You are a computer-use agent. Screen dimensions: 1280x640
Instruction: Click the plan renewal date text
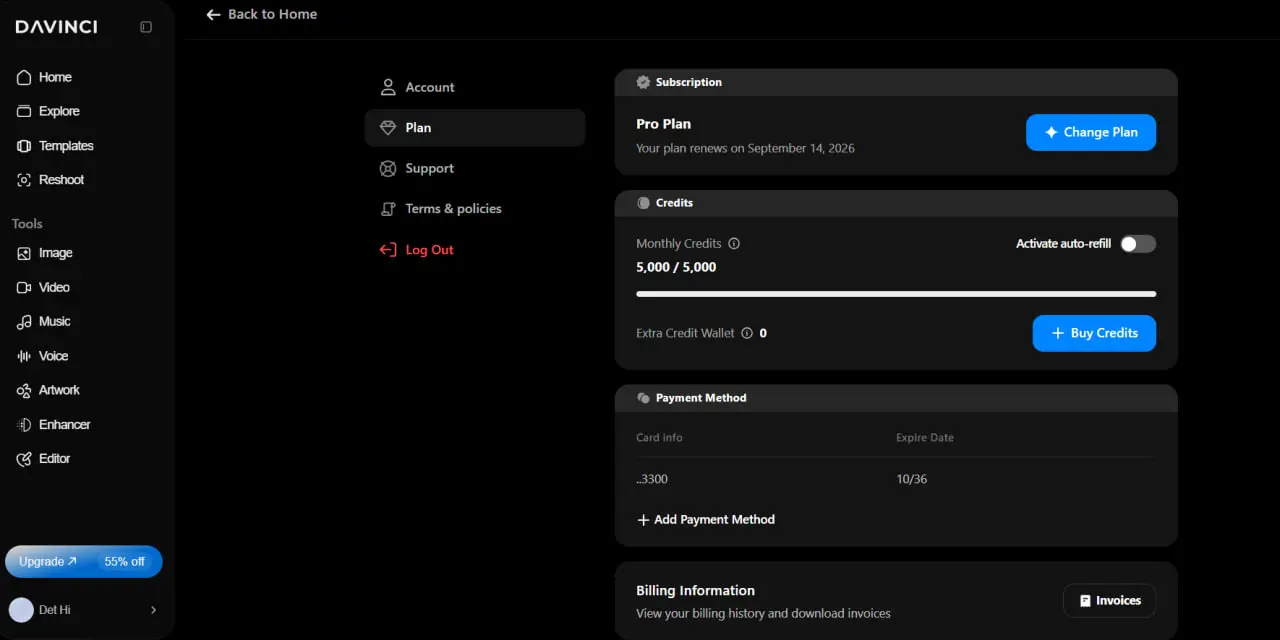tap(745, 148)
